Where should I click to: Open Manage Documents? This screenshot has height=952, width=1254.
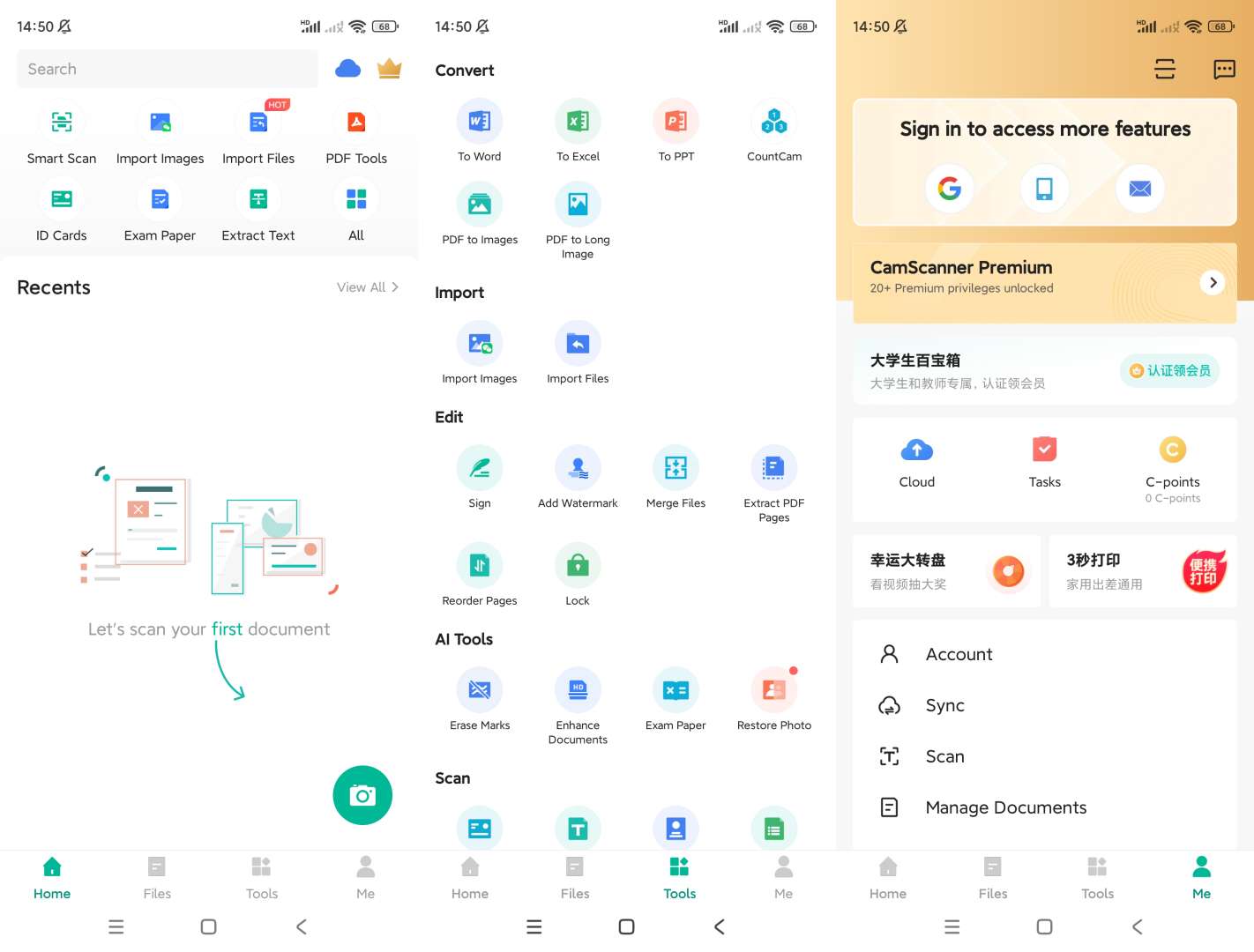(1045, 807)
